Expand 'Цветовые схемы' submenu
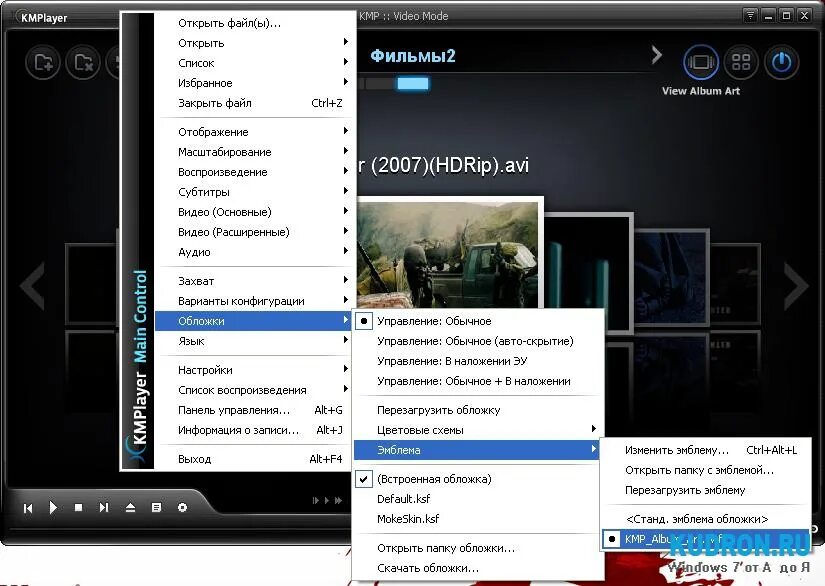 pyautogui.click(x=478, y=430)
